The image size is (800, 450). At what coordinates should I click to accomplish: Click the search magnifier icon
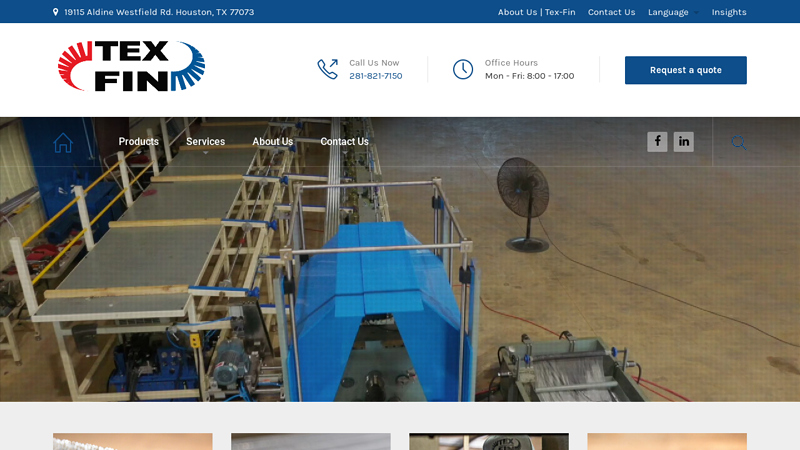coord(738,142)
